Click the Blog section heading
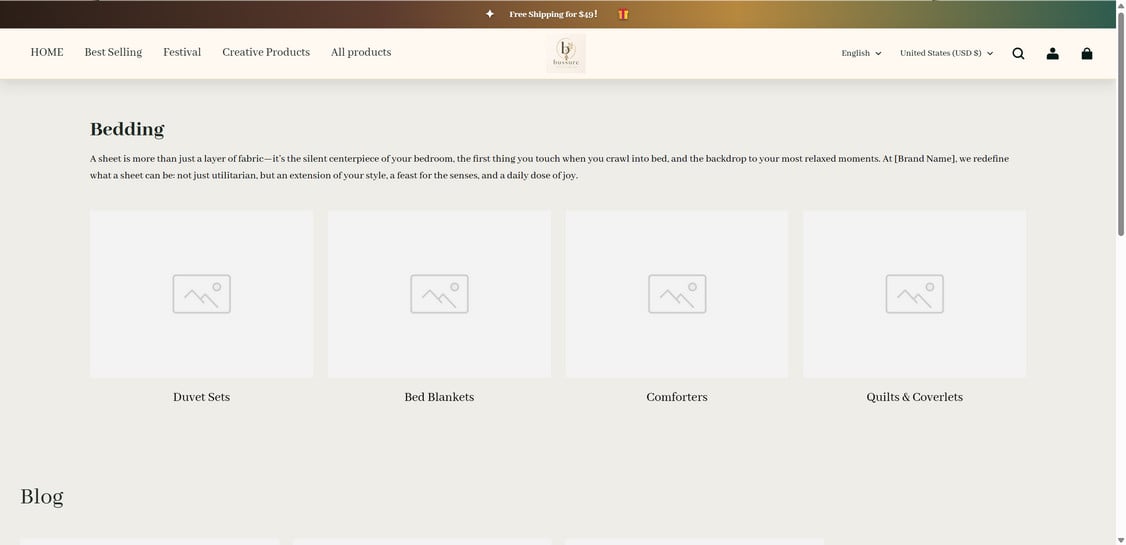The width and height of the screenshot is (1126, 545). pos(42,497)
